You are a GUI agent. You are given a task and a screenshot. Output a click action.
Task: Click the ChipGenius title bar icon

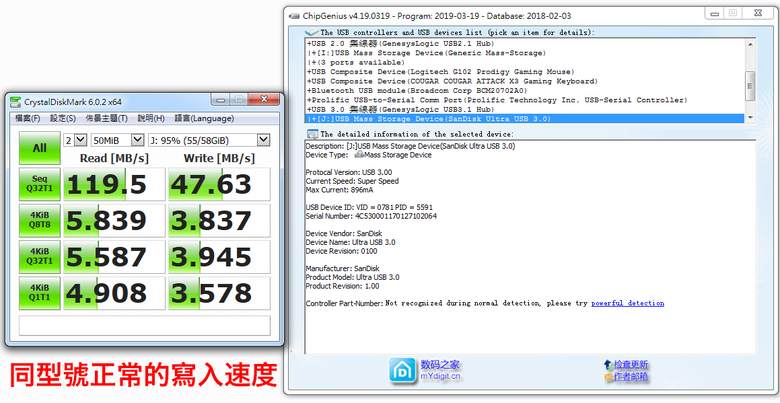coord(295,15)
